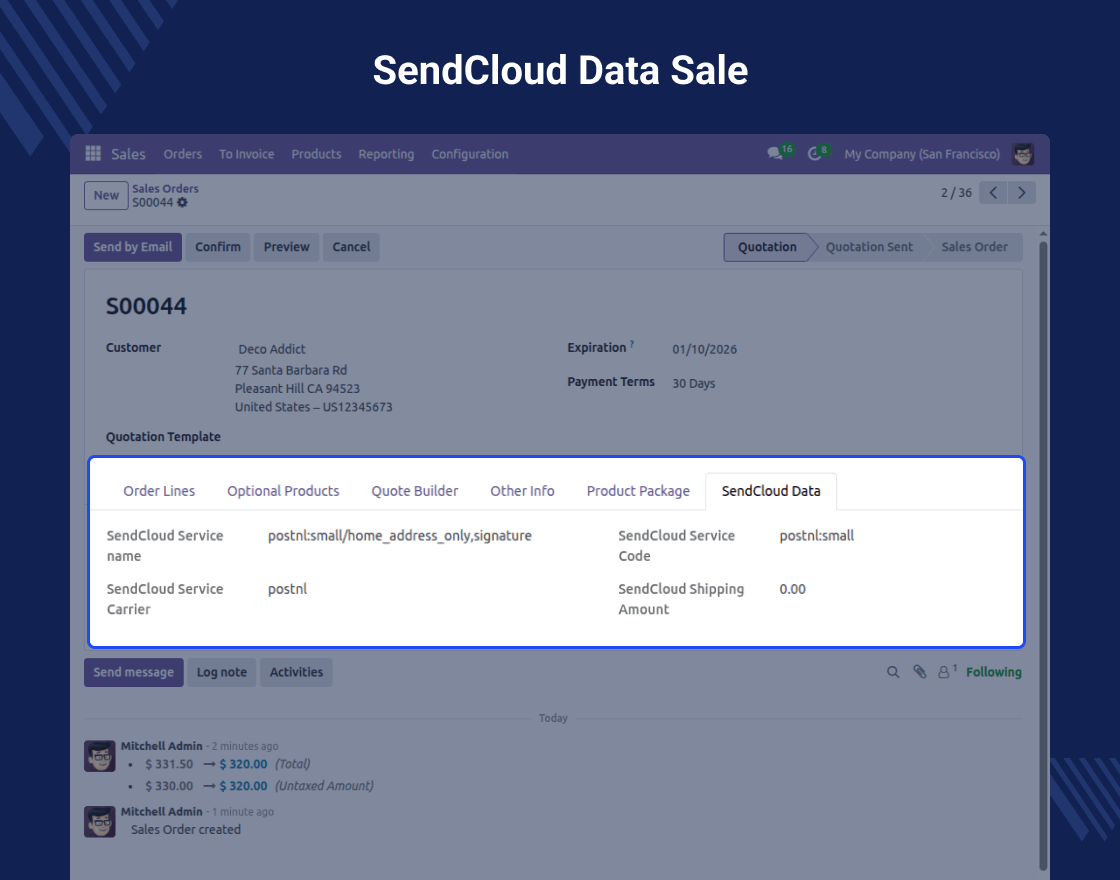1120x880 pixels.
Task: Go to next record arrow
Action: tap(1021, 193)
